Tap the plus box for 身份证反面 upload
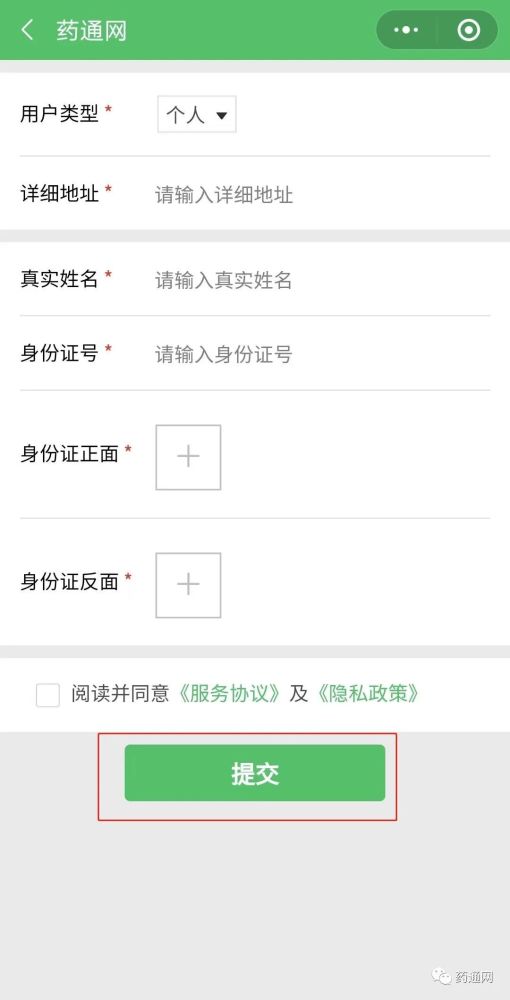Image resolution: width=510 pixels, height=1000 pixels. coord(188,585)
